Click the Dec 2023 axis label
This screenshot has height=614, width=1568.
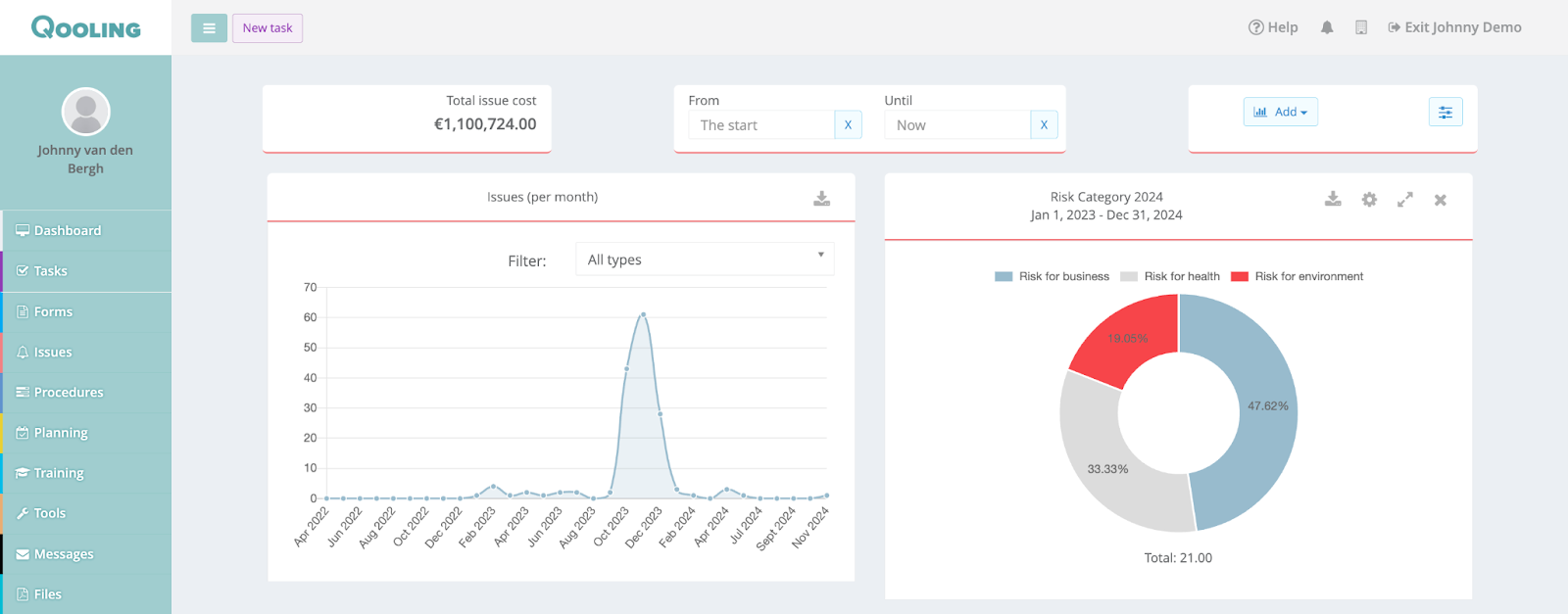point(645,527)
